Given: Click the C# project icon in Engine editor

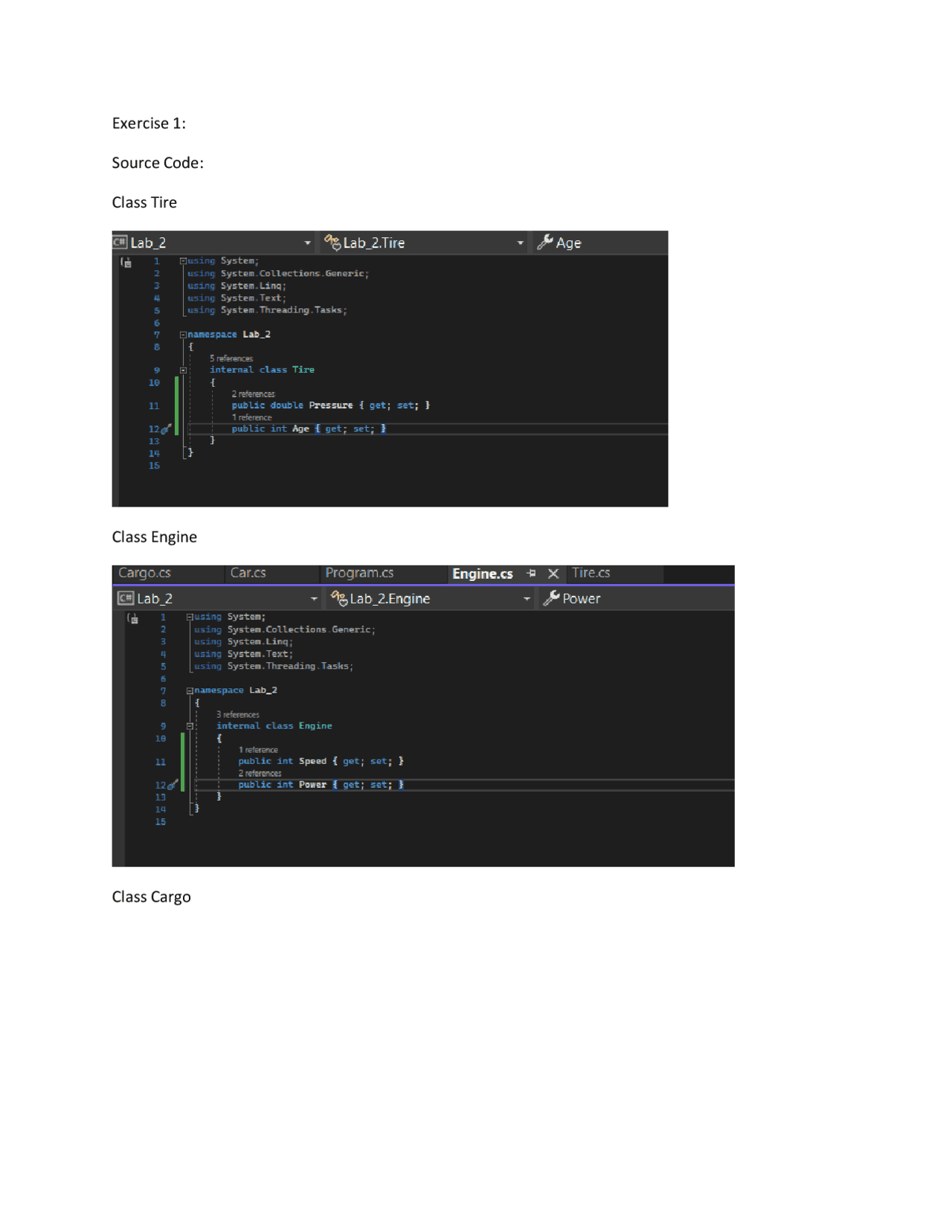Looking at the screenshot, I should [126, 598].
